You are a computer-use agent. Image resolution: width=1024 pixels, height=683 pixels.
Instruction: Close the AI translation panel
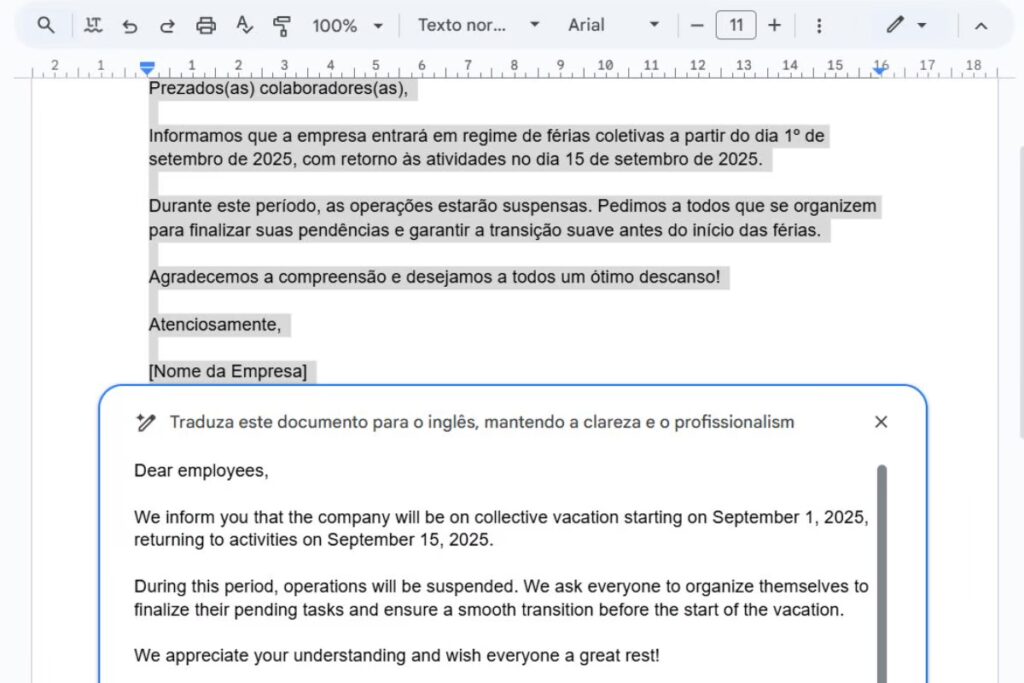tap(881, 422)
